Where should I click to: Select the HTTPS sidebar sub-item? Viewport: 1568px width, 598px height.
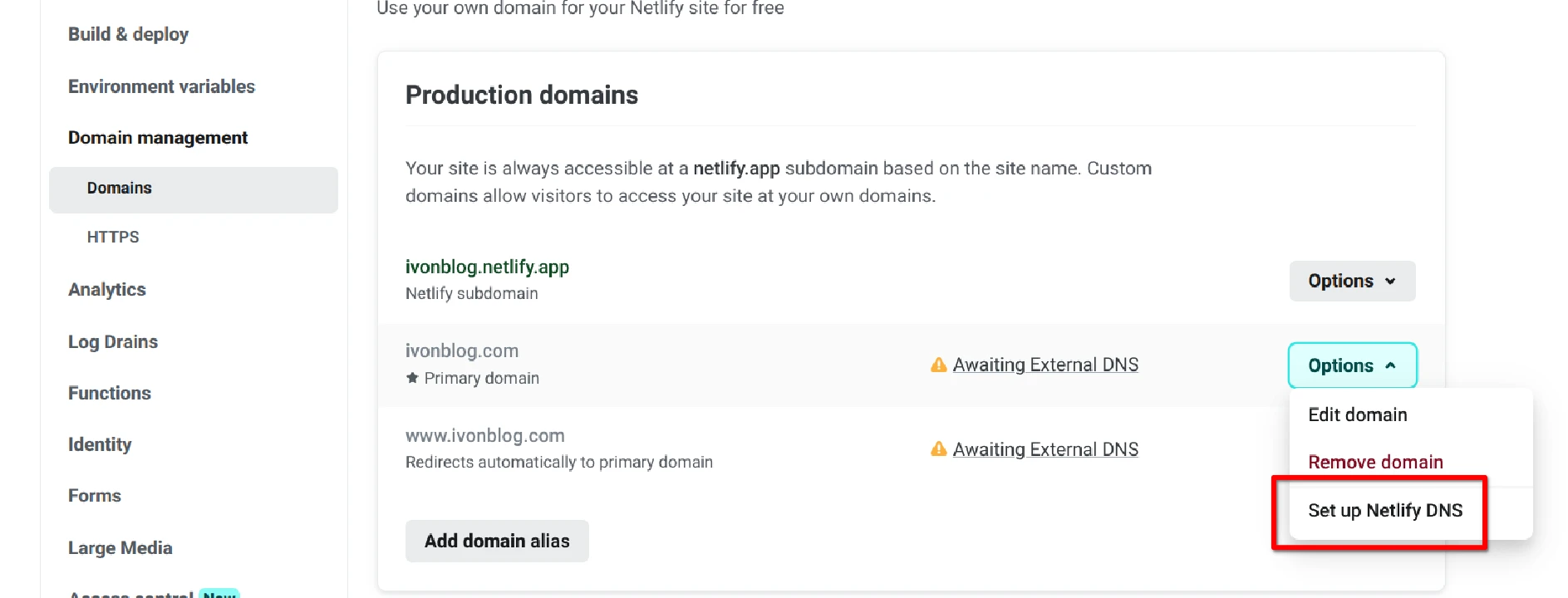(113, 237)
